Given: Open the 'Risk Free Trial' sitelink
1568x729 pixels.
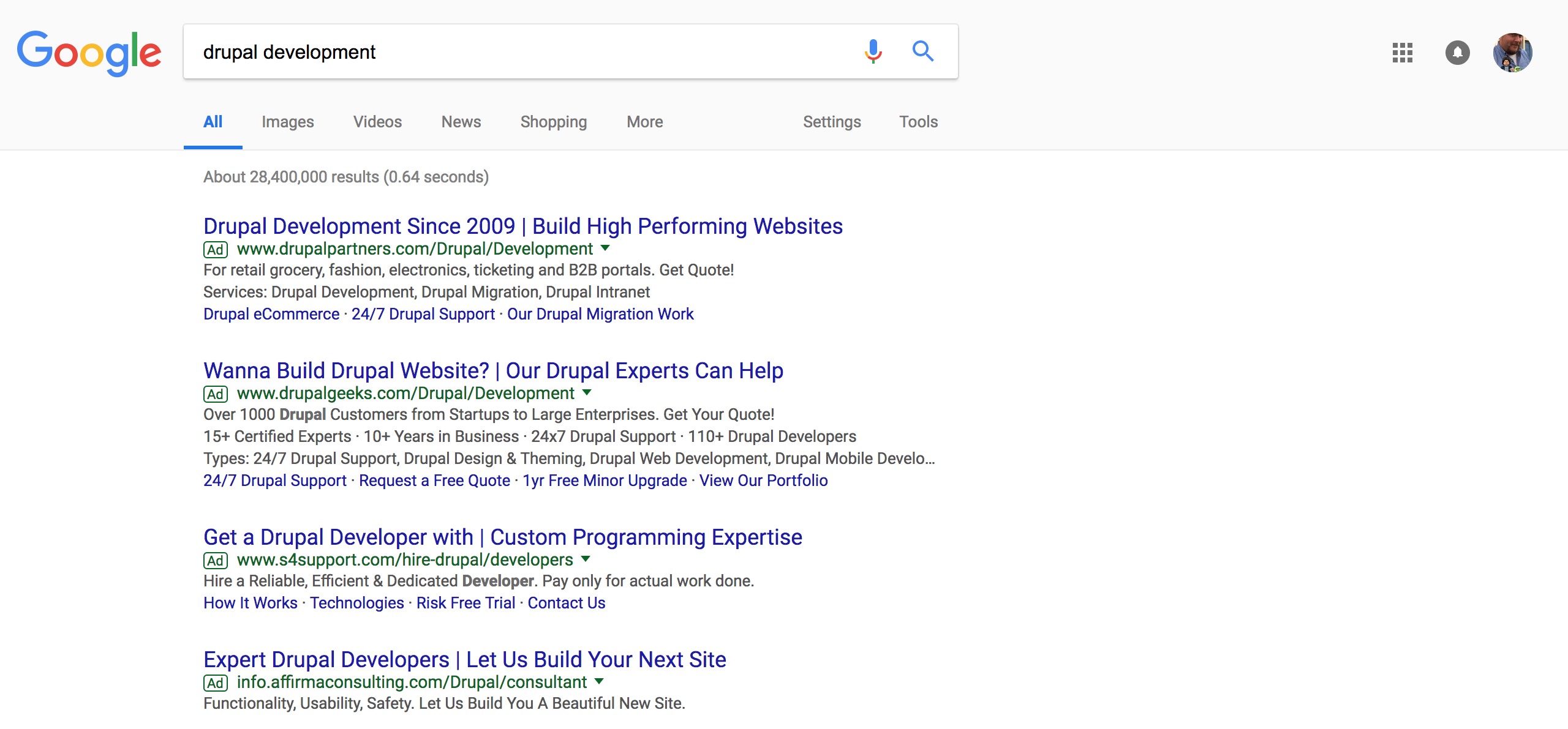Looking at the screenshot, I should pyautogui.click(x=466, y=603).
